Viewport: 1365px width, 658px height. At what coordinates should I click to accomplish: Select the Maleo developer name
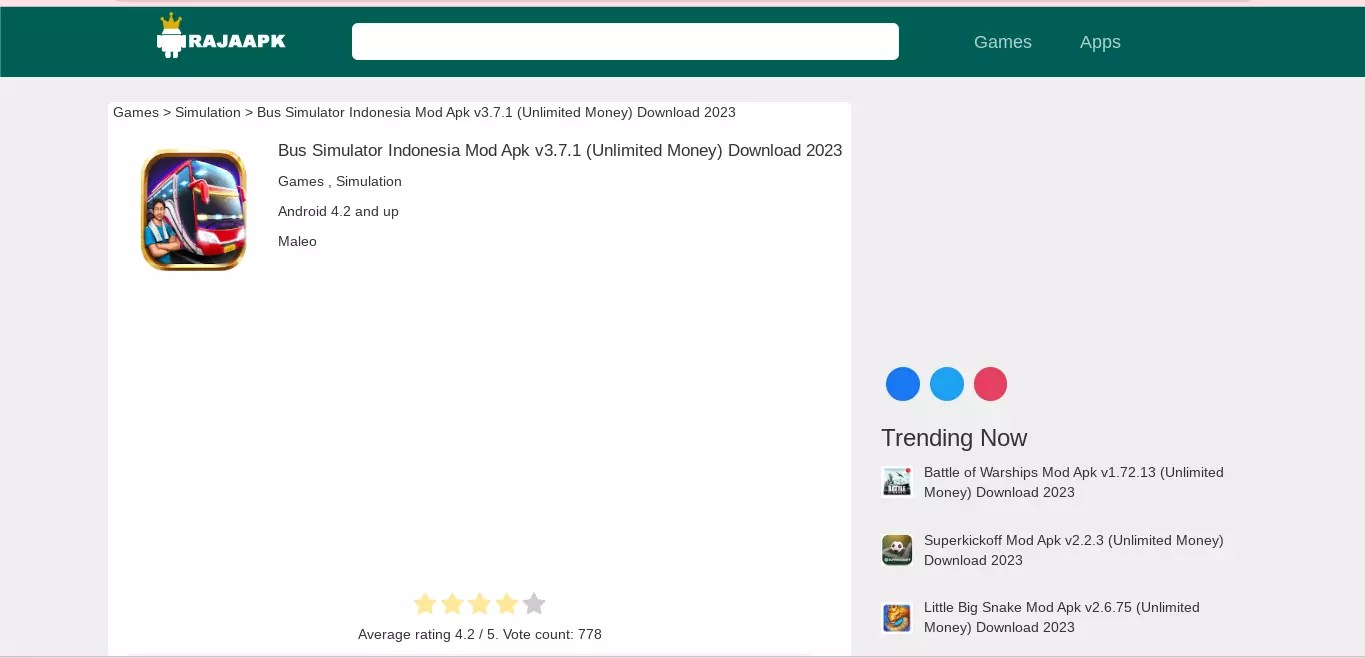297,241
